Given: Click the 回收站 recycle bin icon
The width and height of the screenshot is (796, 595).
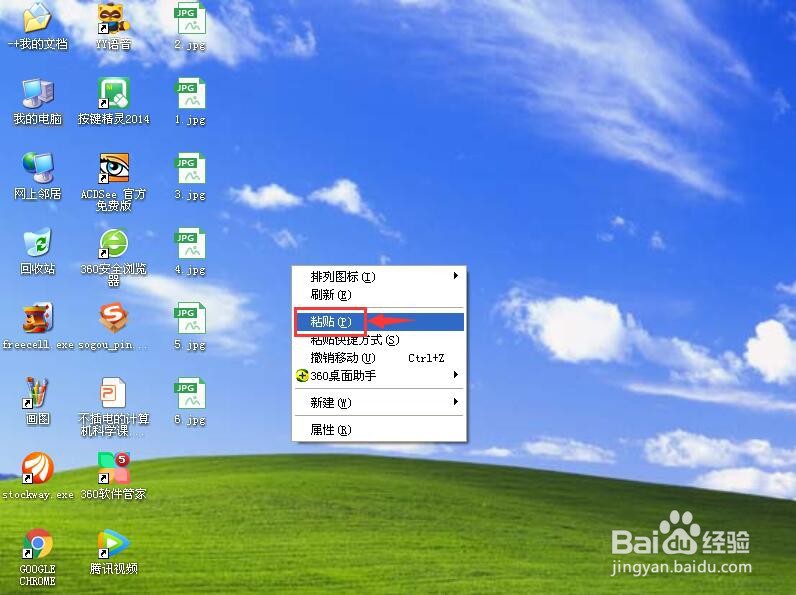Looking at the screenshot, I should 37,243.
